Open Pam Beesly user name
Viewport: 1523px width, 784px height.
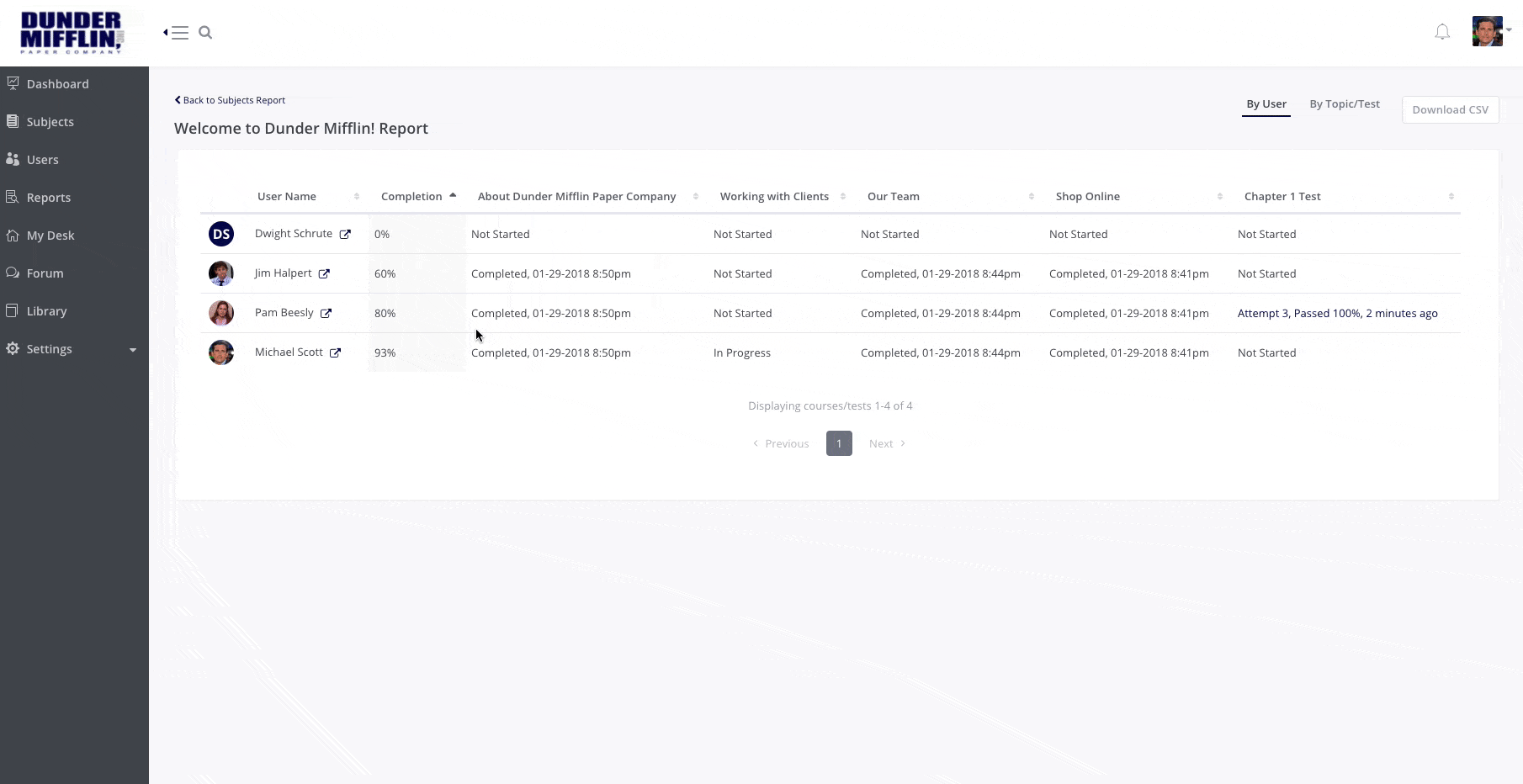pos(284,313)
